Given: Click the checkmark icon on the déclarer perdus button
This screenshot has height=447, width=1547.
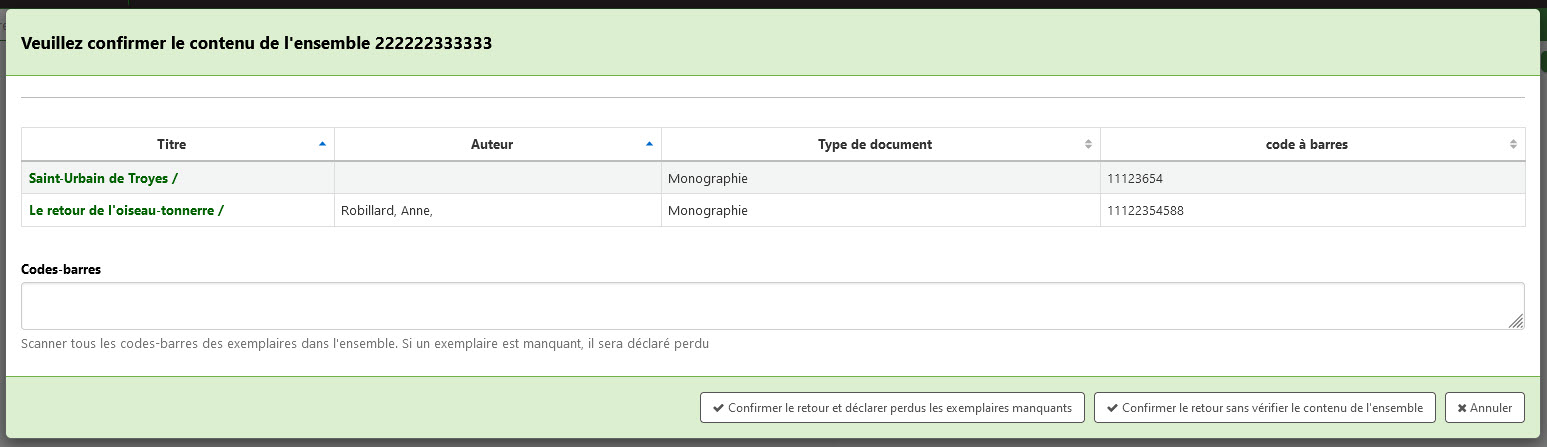Looking at the screenshot, I should pos(718,408).
